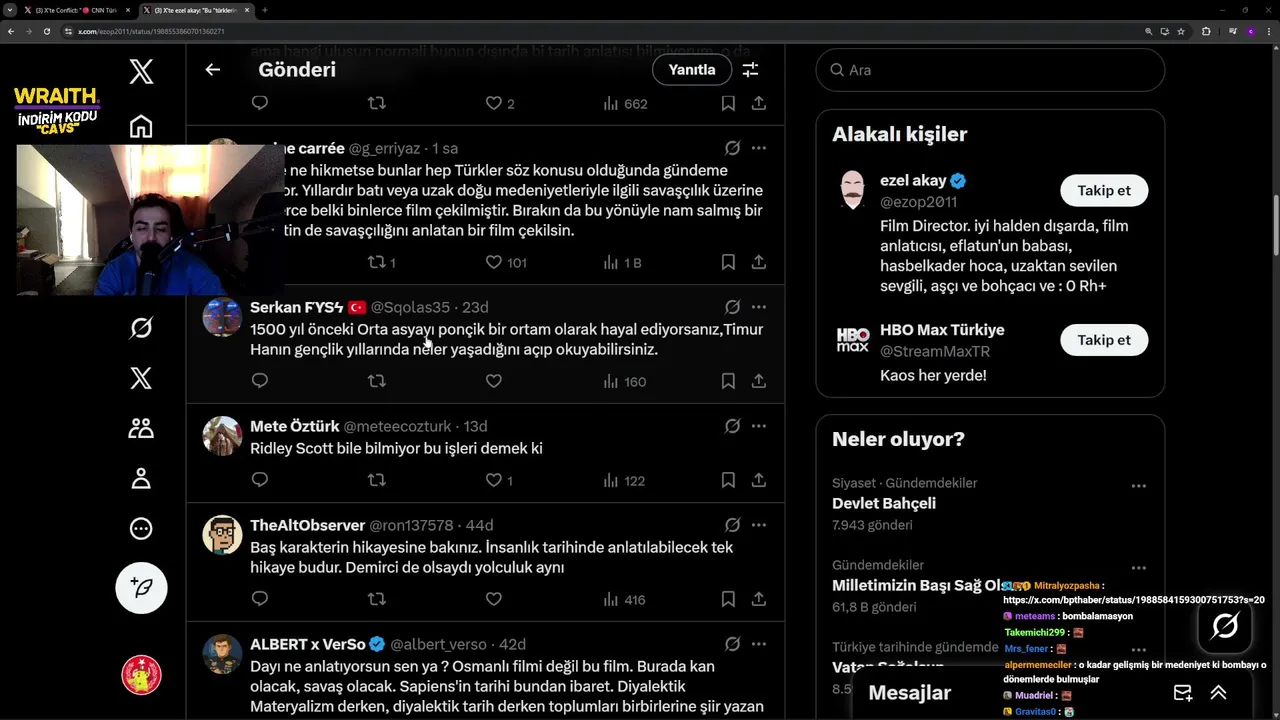The width and height of the screenshot is (1280, 720).
Task: Reply to Mete Öztürk post
Action: tap(260, 480)
